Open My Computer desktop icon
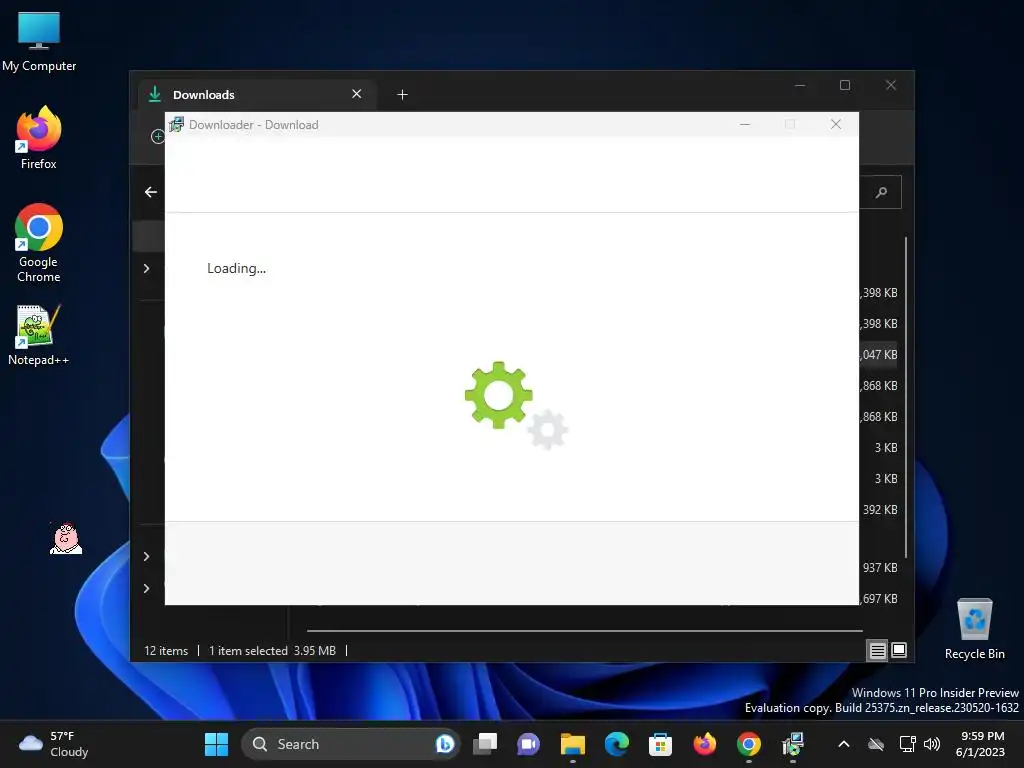The width and height of the screenshot is (1024, 768). pos(39,40)
